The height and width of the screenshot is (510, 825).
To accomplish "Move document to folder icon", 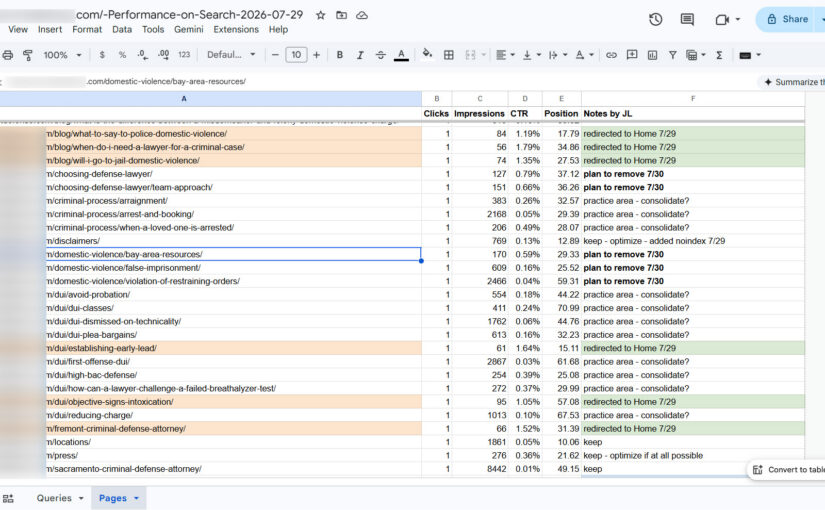I will (341, 15).
